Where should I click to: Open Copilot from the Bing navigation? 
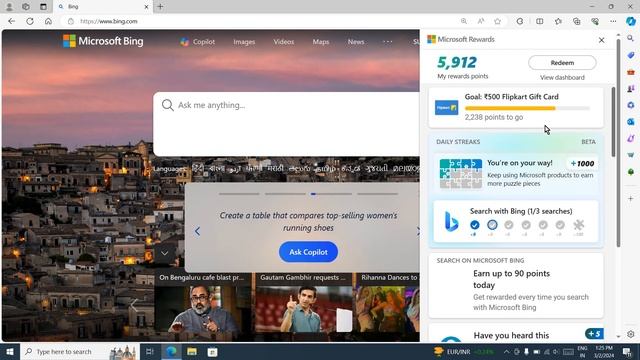[198, 42]
